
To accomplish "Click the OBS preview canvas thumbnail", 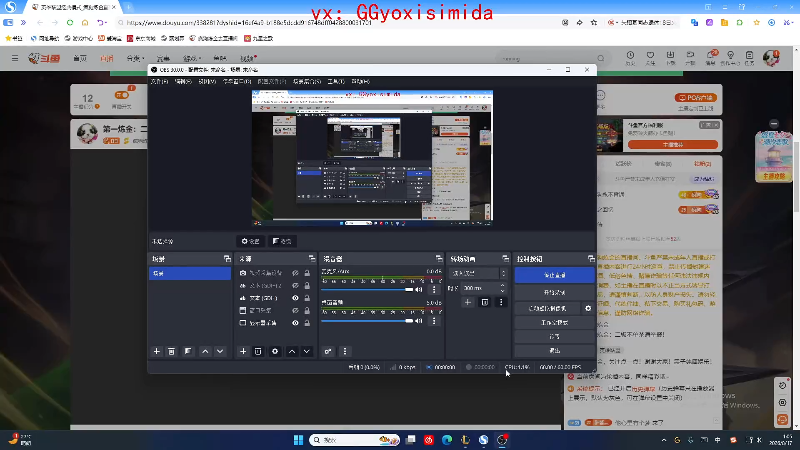I will (x=372, y=158).
